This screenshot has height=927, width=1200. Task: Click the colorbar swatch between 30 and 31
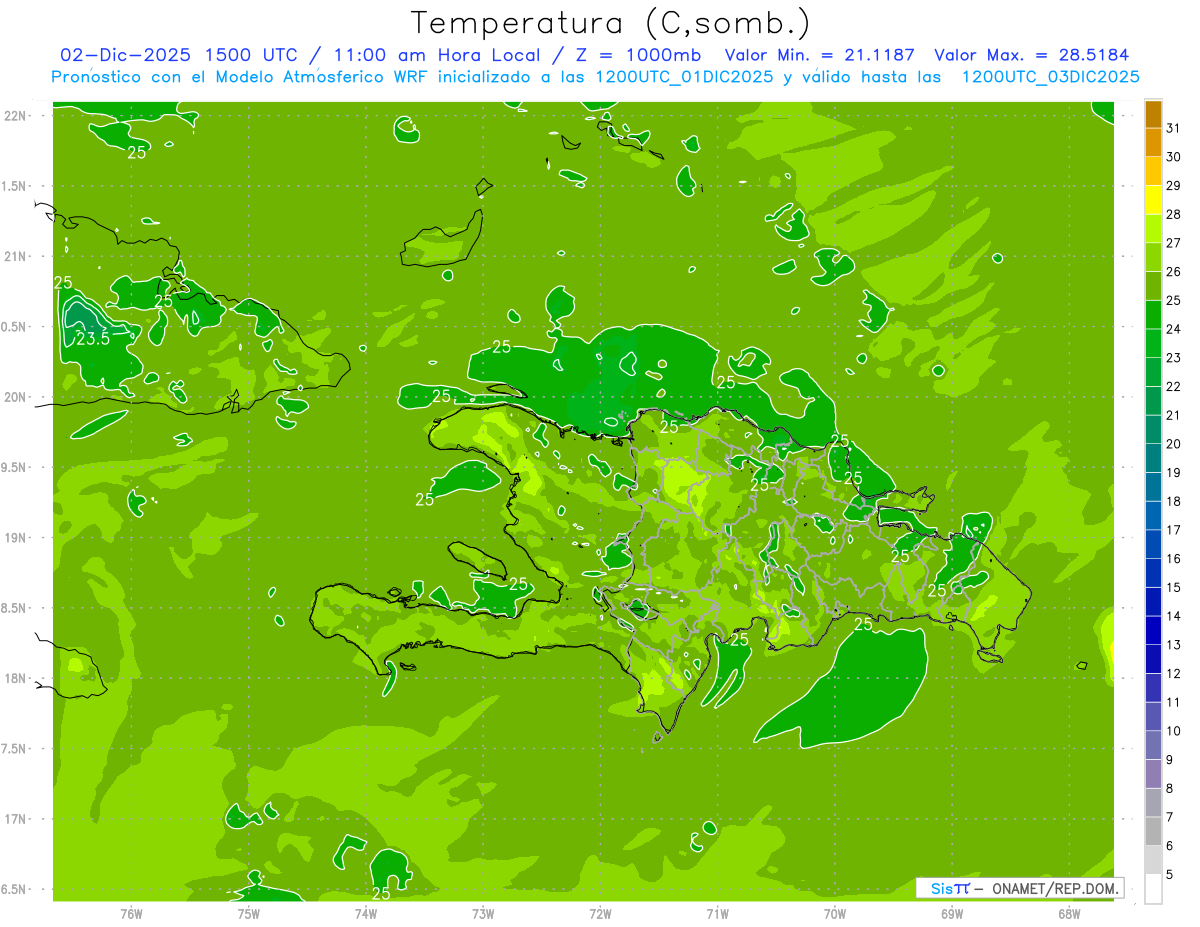pos(1153,143)
